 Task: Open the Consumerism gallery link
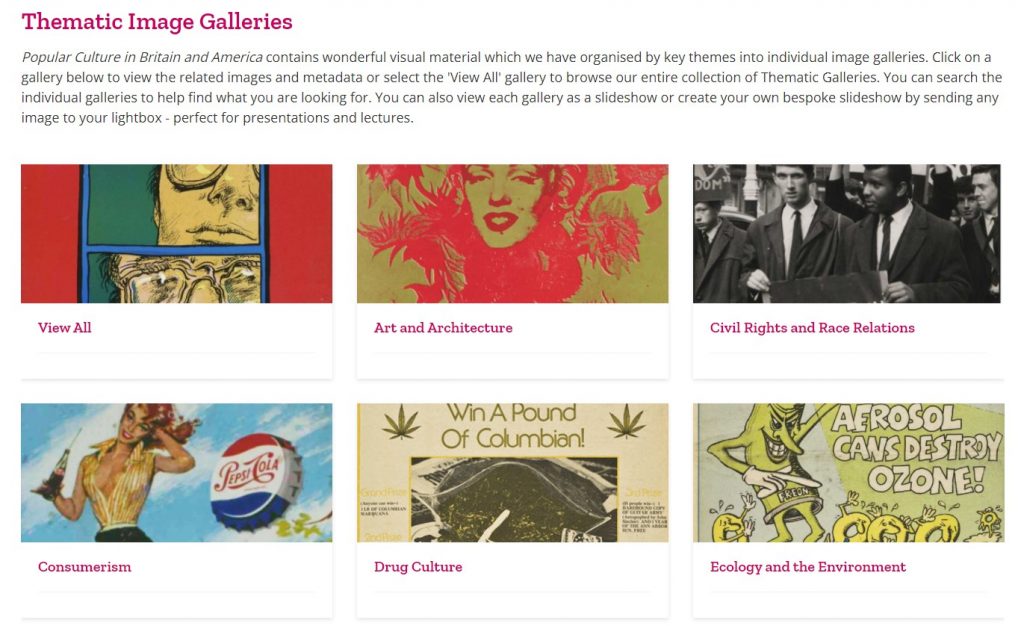point(85,567)
